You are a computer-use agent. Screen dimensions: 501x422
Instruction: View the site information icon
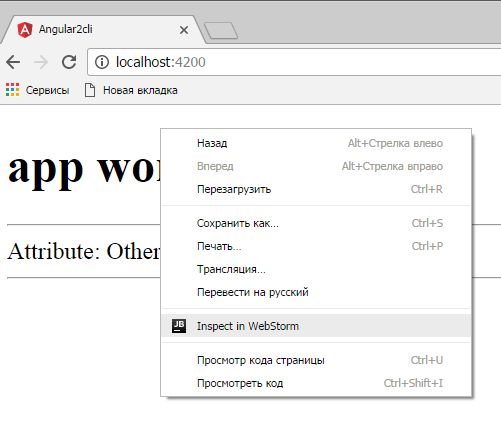coord(102,62)
